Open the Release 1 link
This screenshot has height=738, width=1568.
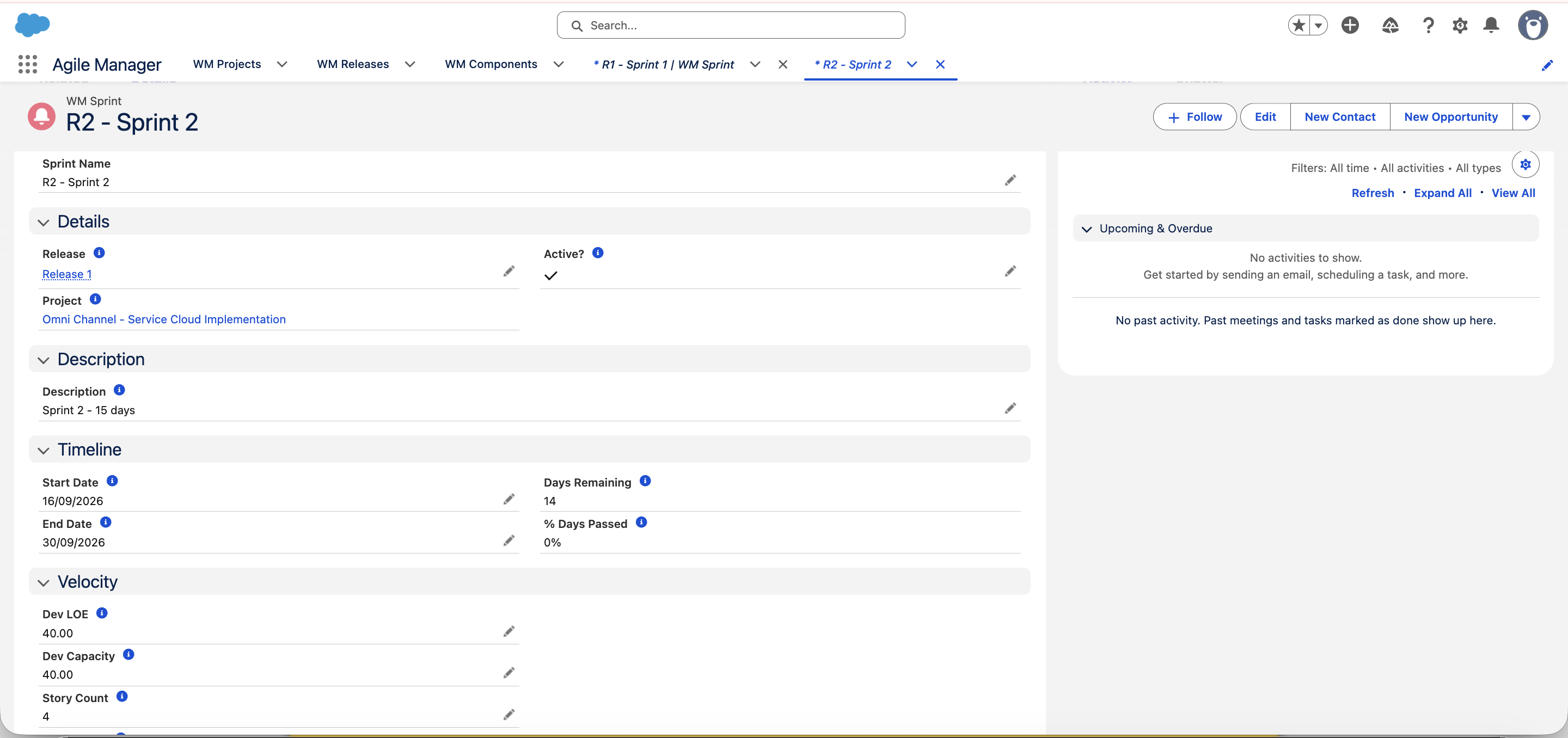point(67,274)
